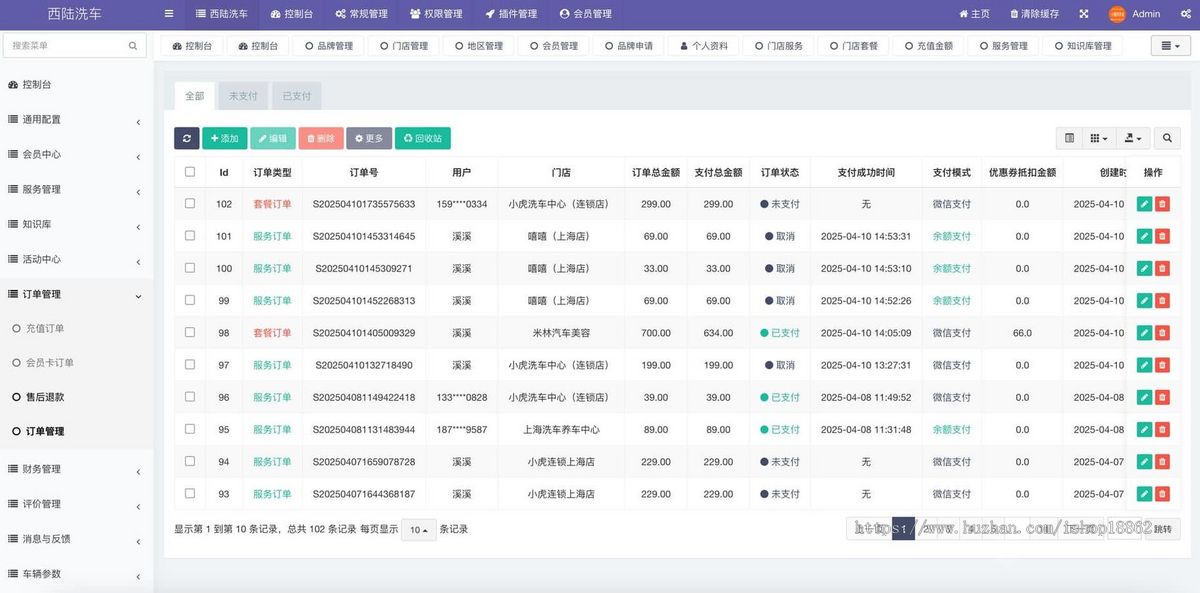Check the checkbox for order 102
This screenshot has height=593, width=1200.
(189, 204)
